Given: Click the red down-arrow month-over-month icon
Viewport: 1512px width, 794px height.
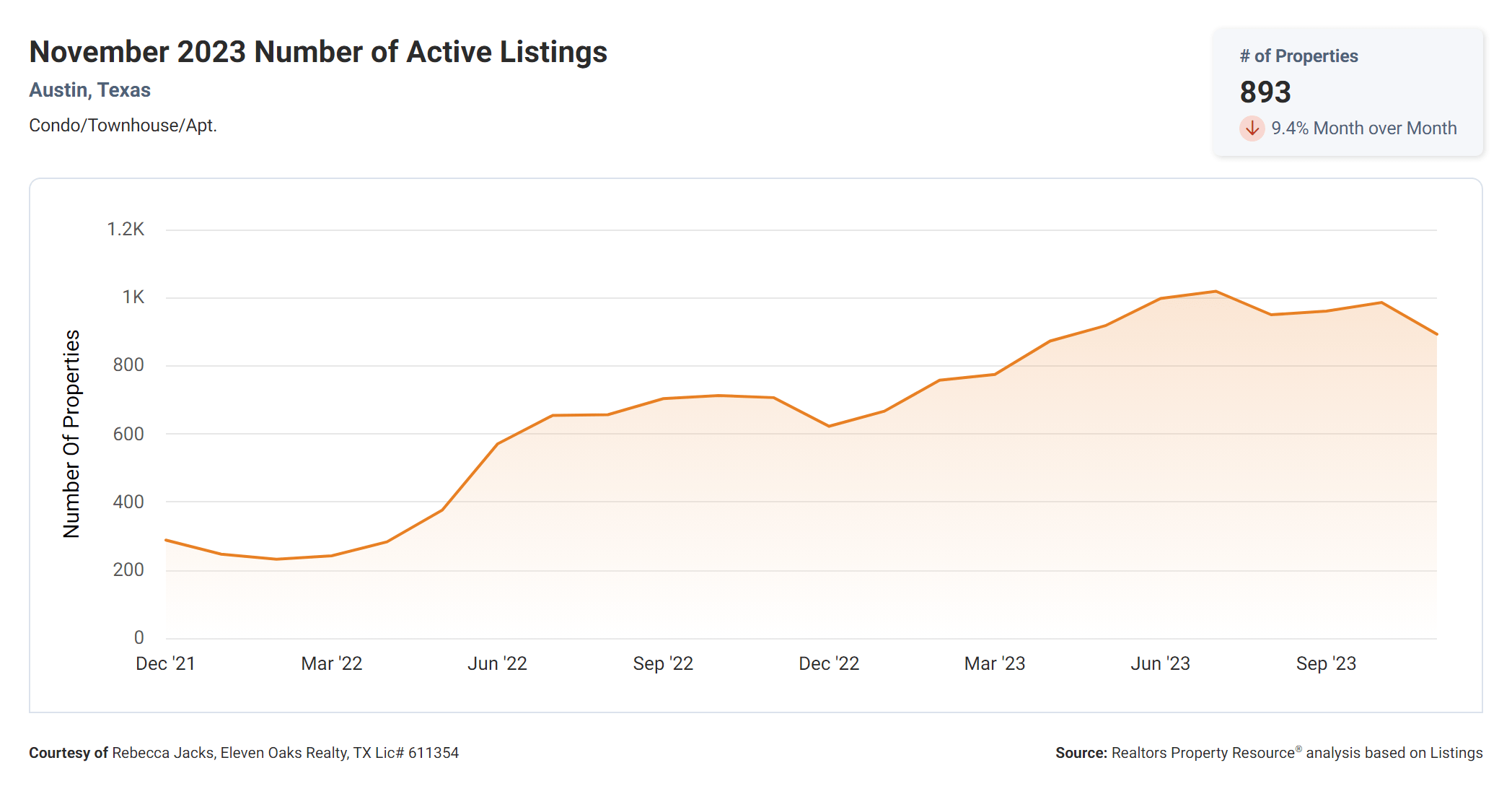Looking at the screenshot, I should click(x=1252, y=128).
